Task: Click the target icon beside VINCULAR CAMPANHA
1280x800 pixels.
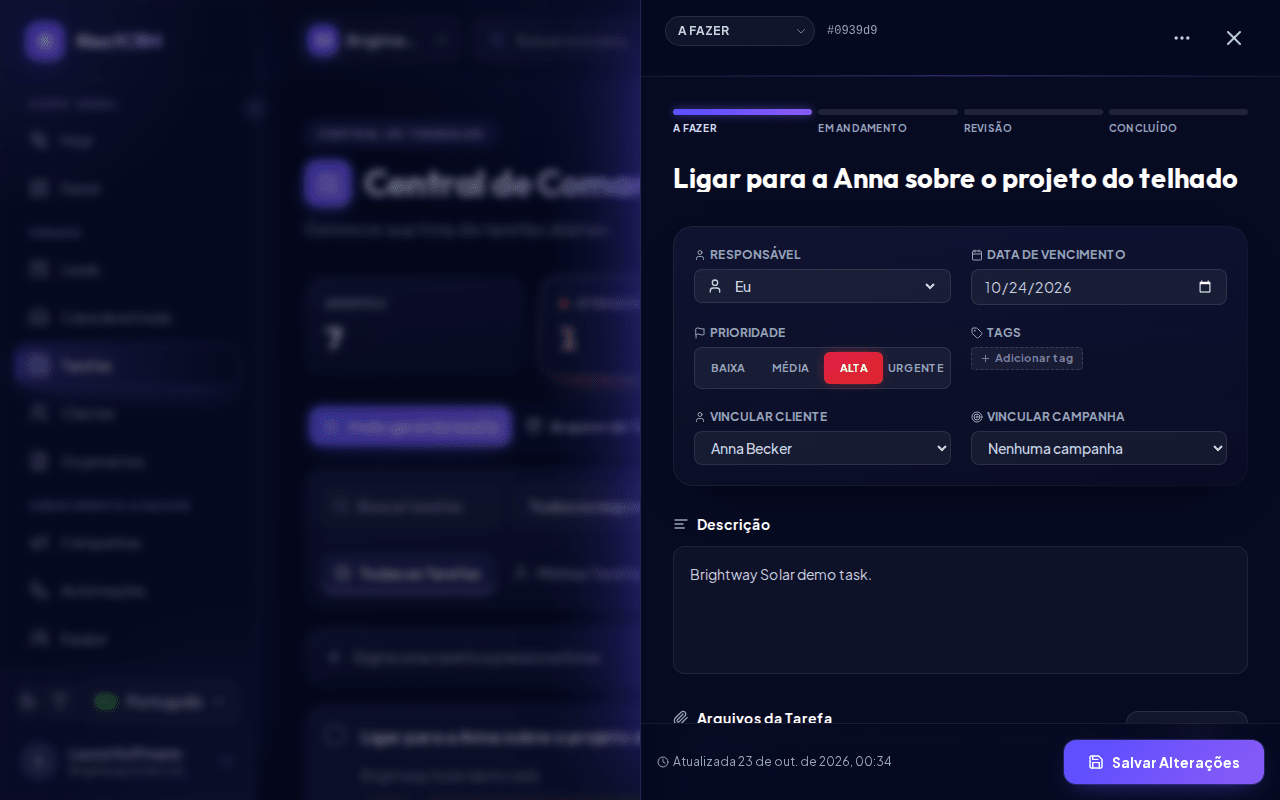Action: [977, 417]
